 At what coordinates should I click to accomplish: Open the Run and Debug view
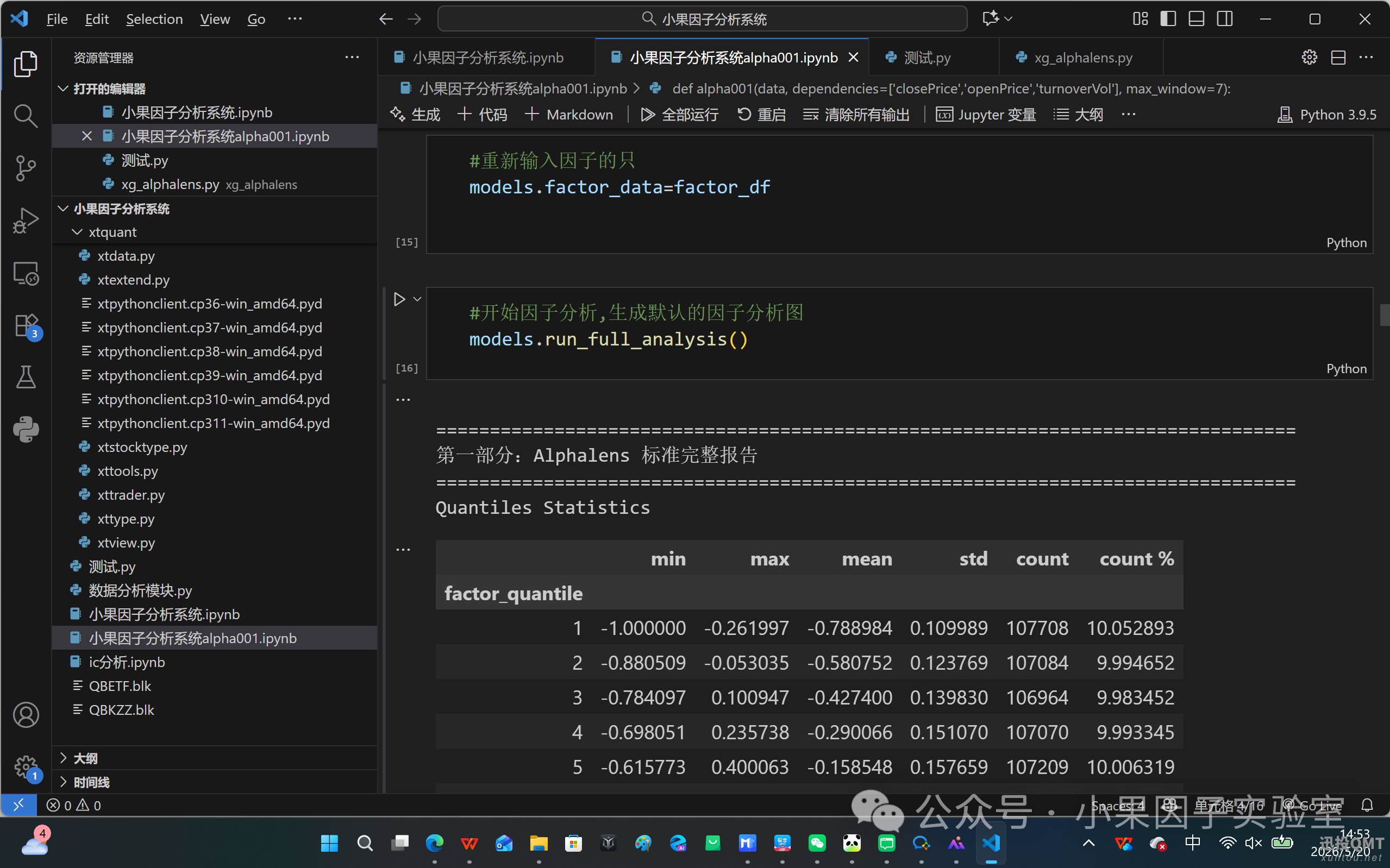click(26, 221)
